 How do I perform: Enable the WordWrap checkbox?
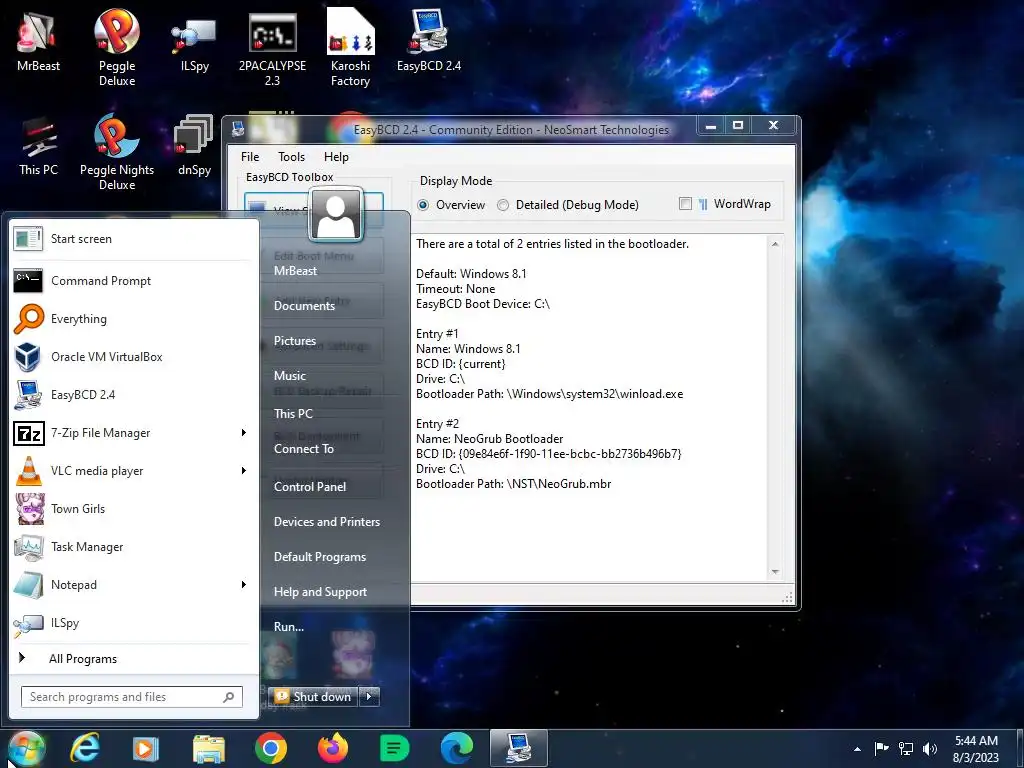pyautogui.click(x=685, y=204)
